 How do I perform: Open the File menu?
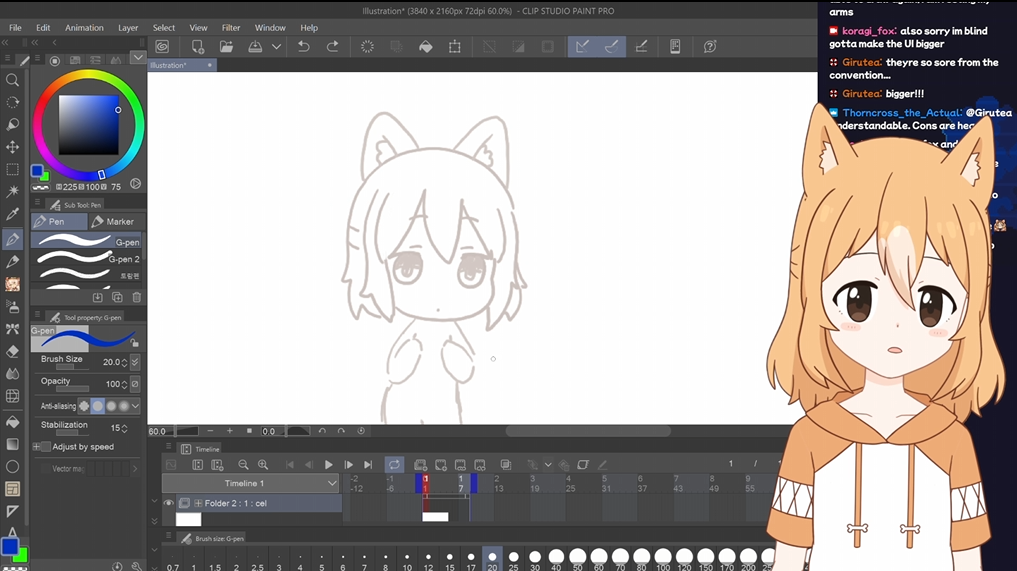[15, 28]
